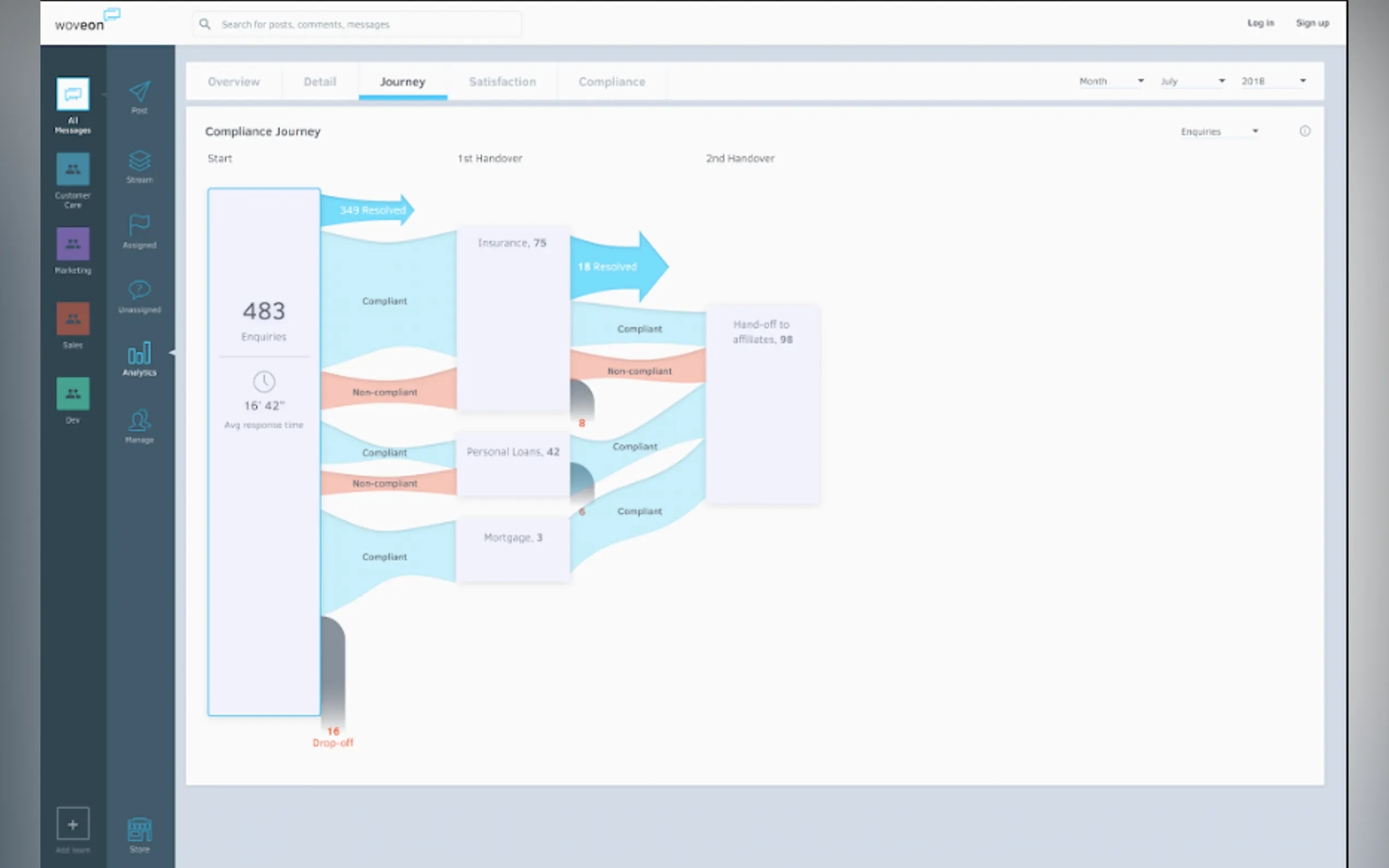
Task: Open the Manage users icon
Action: [x=139, y=421]
